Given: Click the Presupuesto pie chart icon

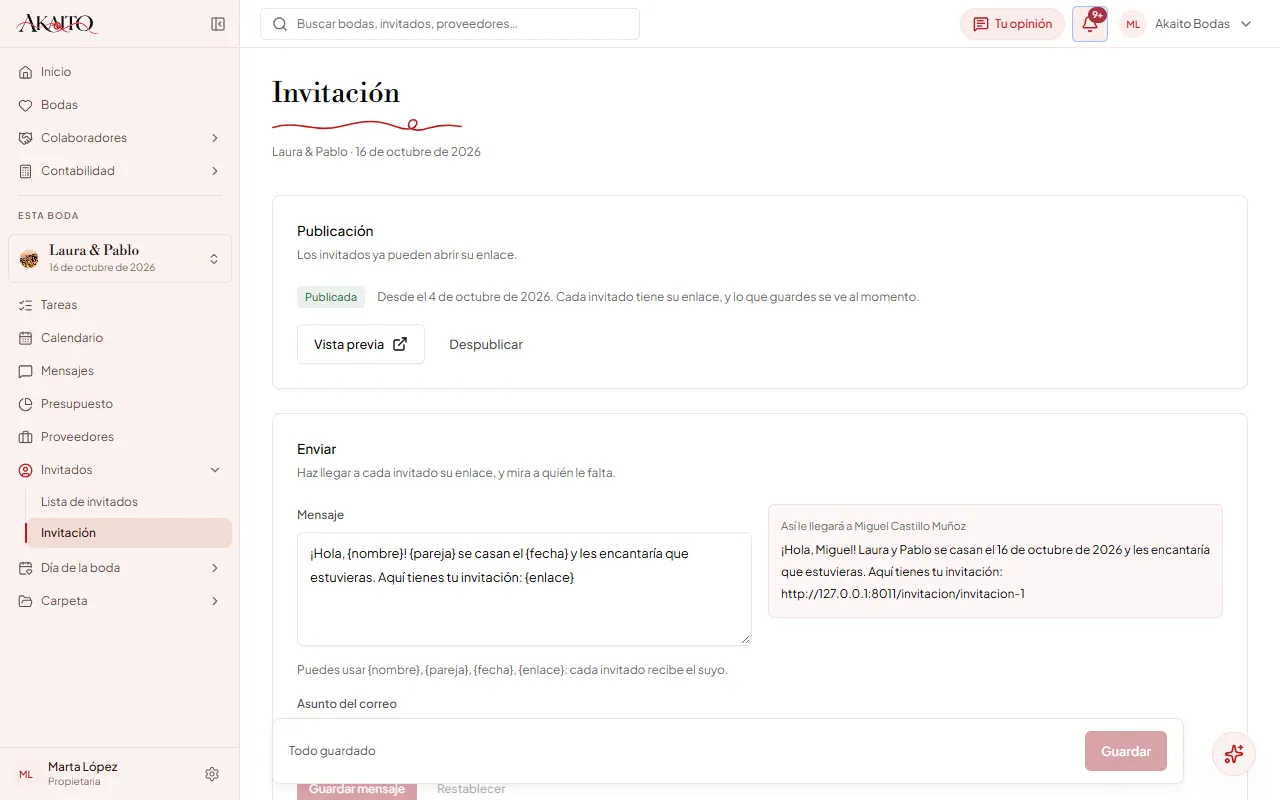Looking at the screenshot, I should click(x=26, y=404).
